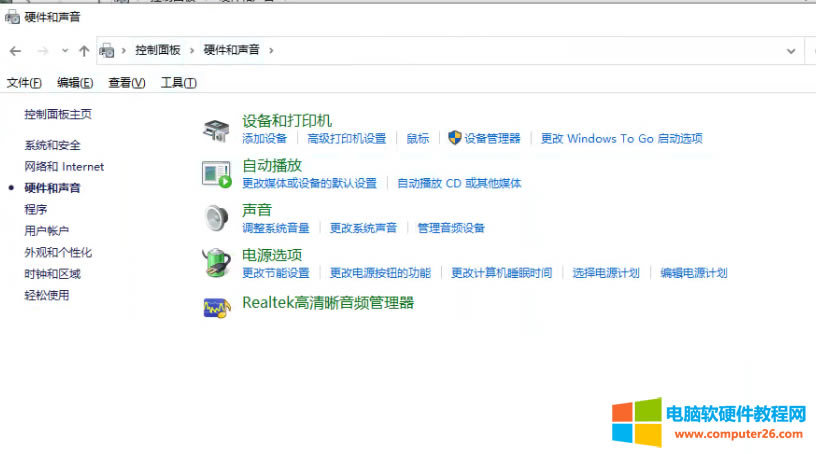The image size is (816, 454).
Task: Select 控制面板 in the breadcrumb path
Action: click(158, 50)
